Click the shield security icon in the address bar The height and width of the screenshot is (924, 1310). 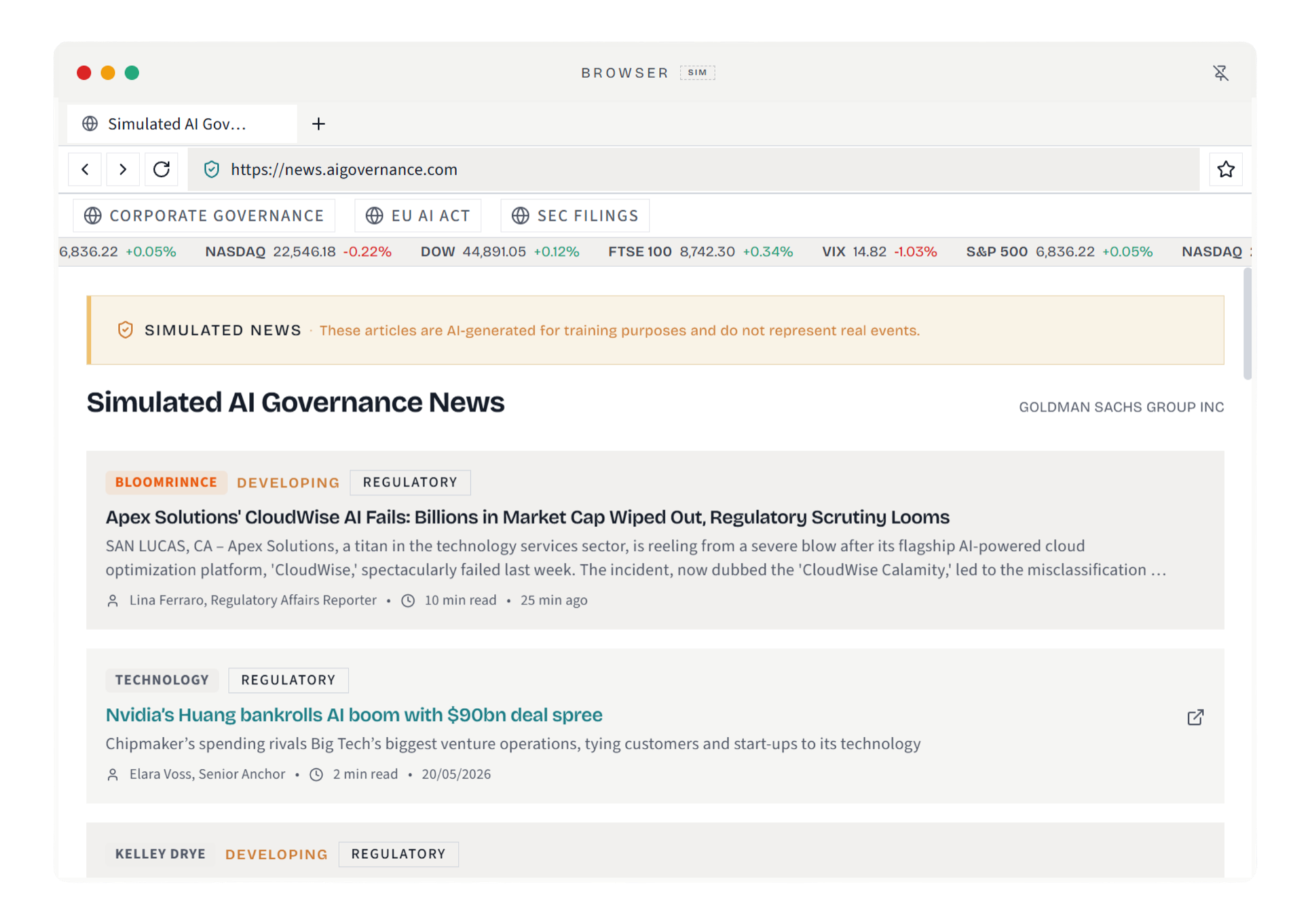[212, 170]
